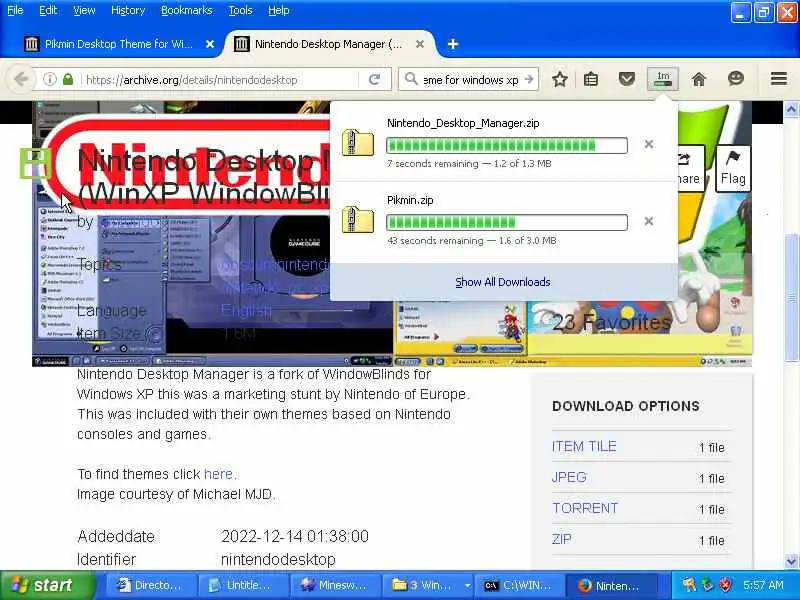The image size is (800, 600).
Task: Cancel the Nintendo_Desktop_Manager.zip download
Action: 648,144
